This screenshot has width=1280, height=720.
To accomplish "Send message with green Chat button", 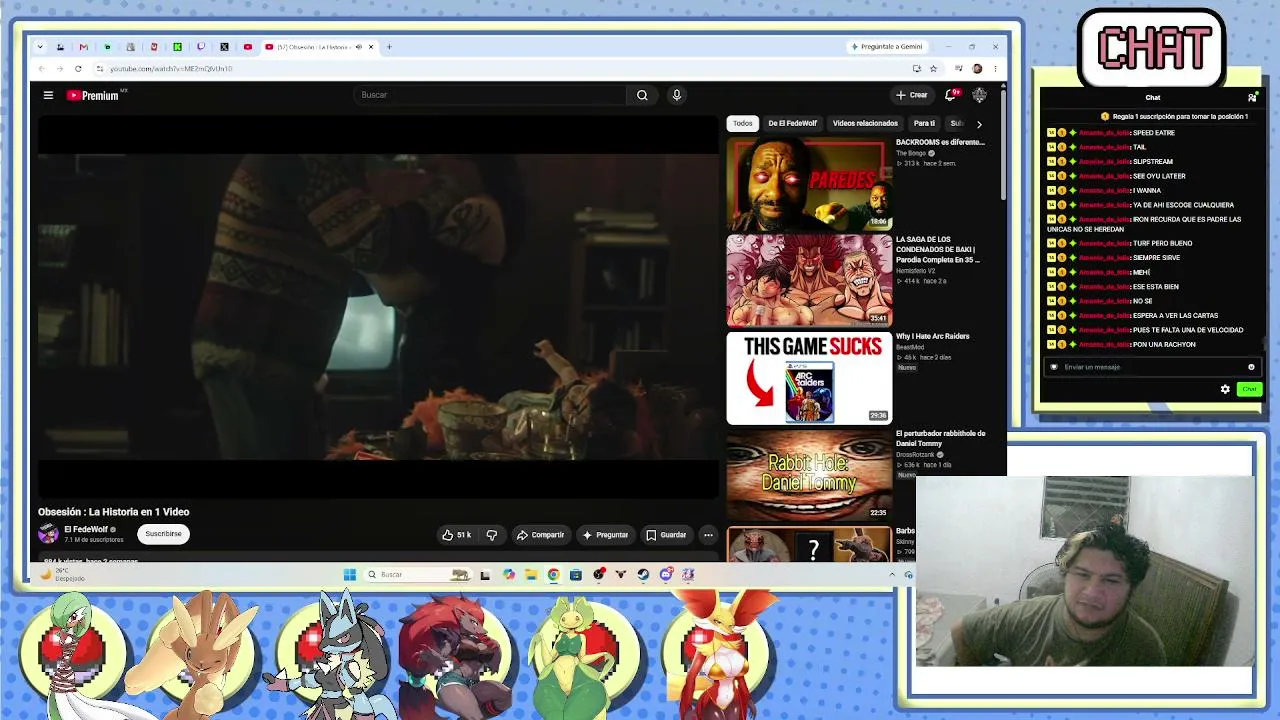I will [1249, 389].
